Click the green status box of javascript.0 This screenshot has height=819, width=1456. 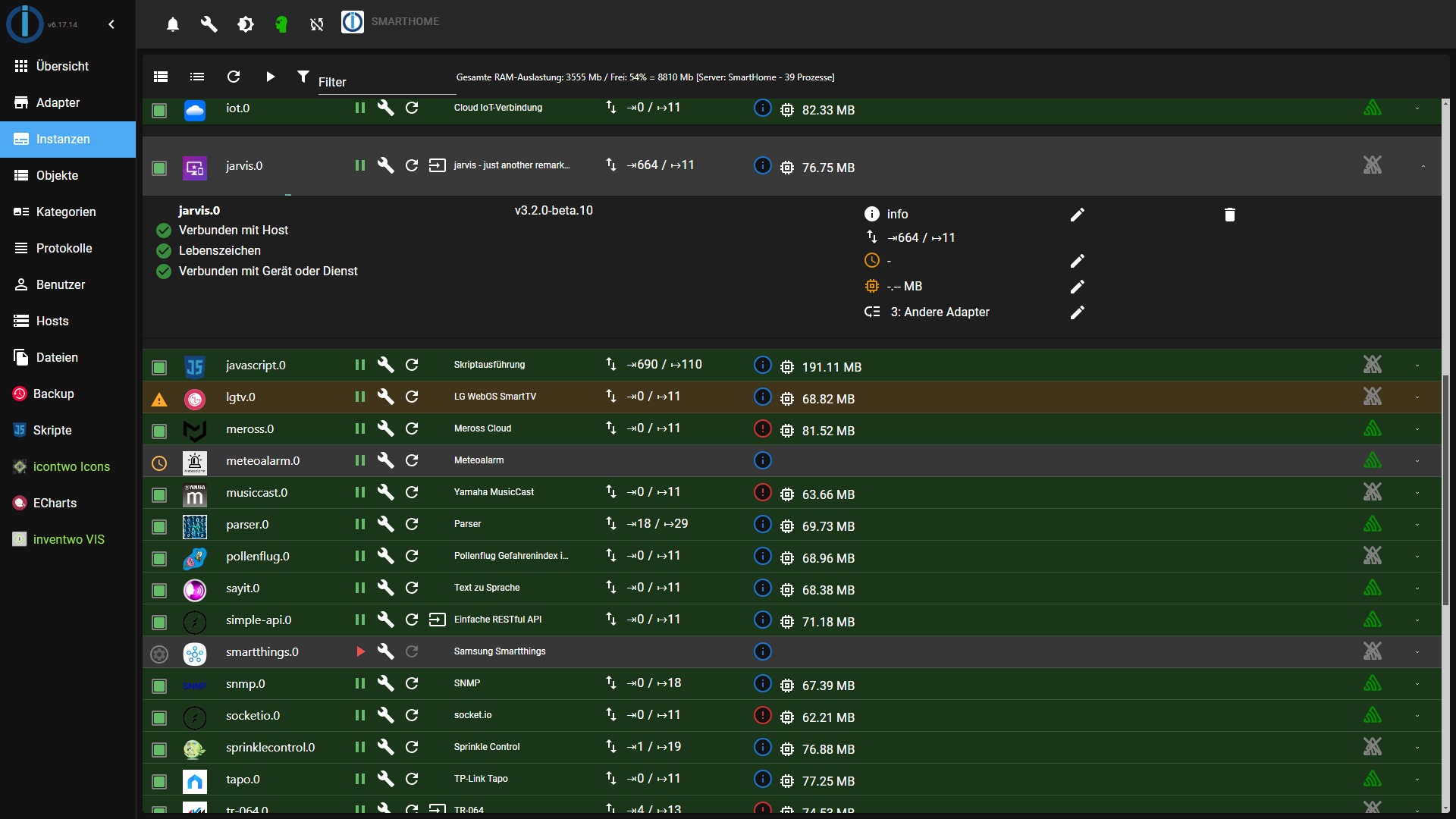tap(159, 368)
